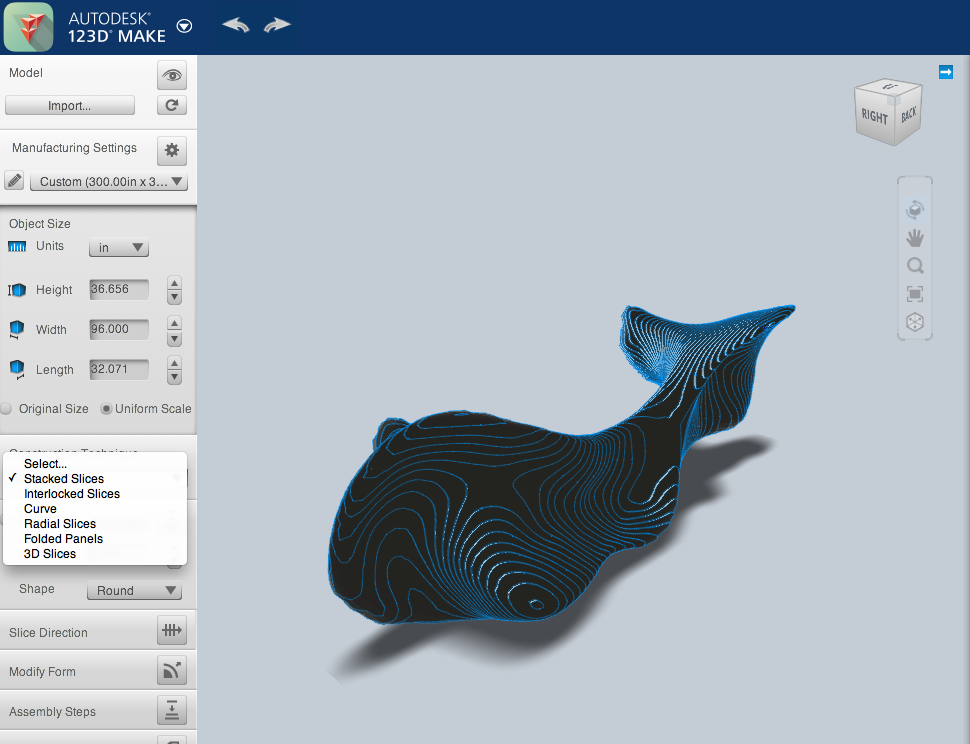Select Original Size radio button
The height and width of the screenshot is (744, 970).
click(x=6, y=408)
